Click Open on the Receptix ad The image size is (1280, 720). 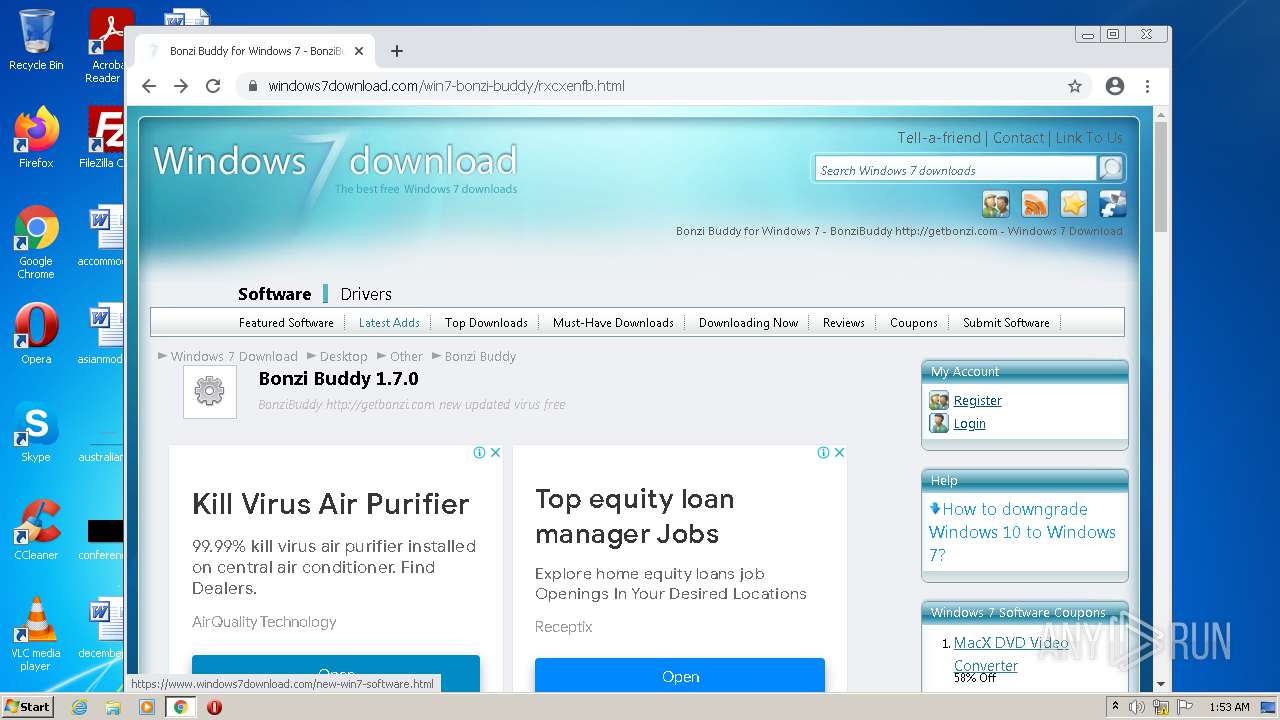(x=680, y=676)
